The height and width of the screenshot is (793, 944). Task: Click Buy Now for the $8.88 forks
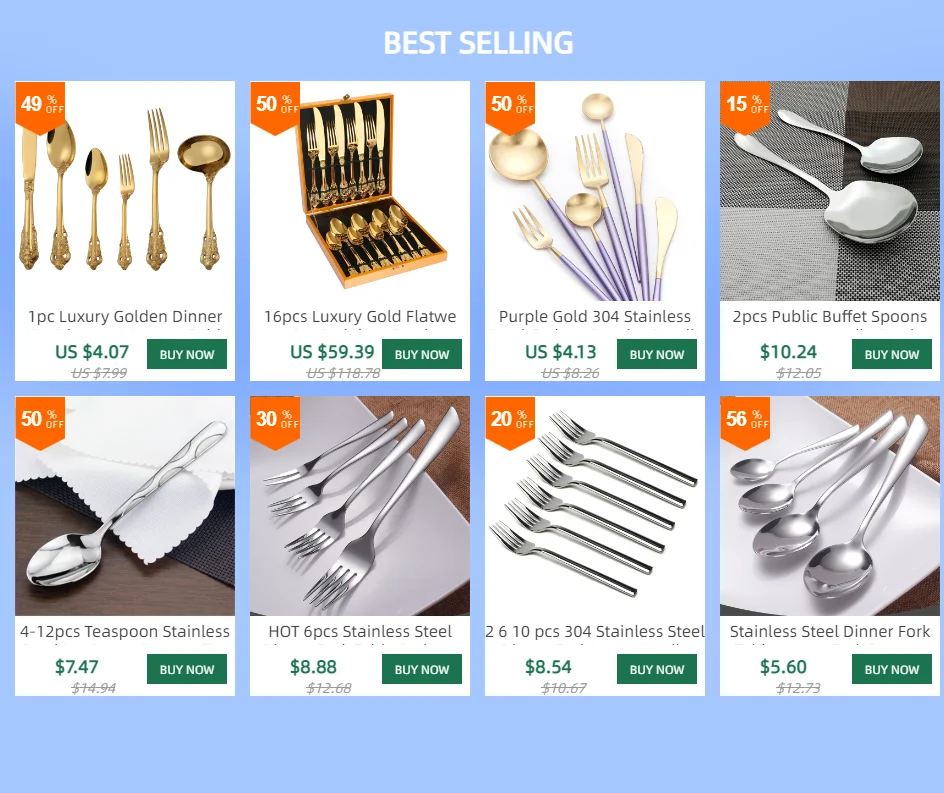421,669
